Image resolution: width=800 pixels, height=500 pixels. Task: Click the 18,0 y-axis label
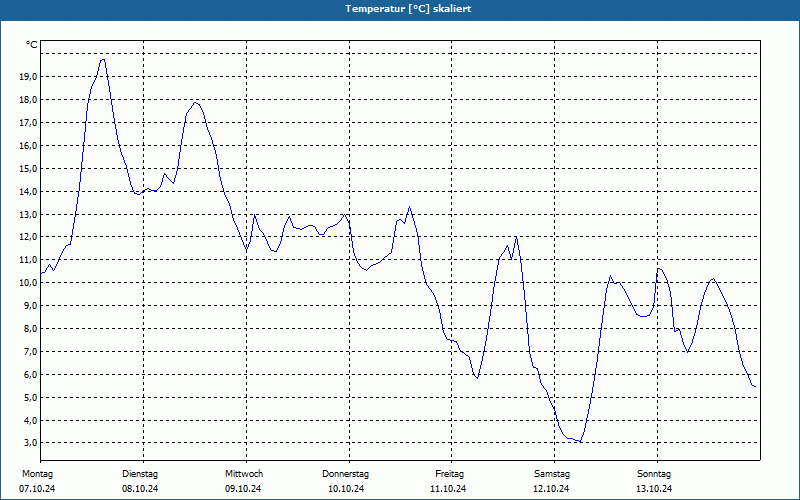(28, 99)
